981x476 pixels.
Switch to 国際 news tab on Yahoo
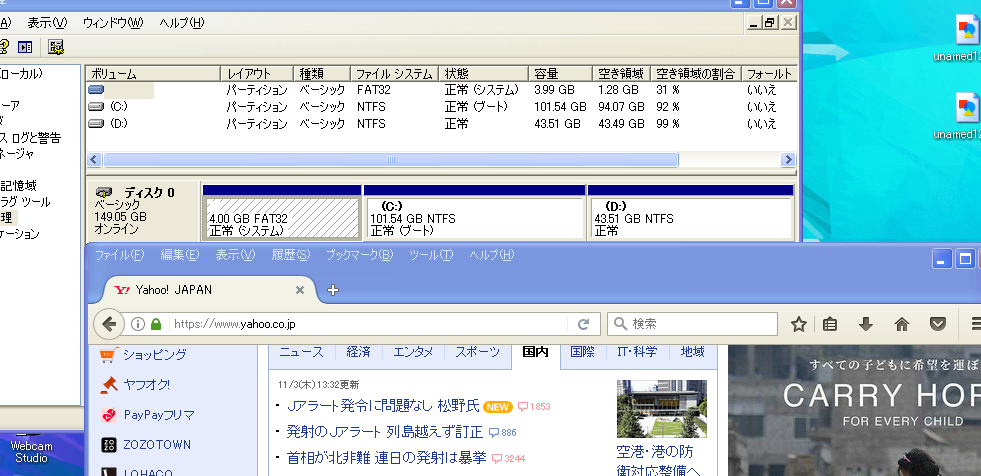pos(582,352)
